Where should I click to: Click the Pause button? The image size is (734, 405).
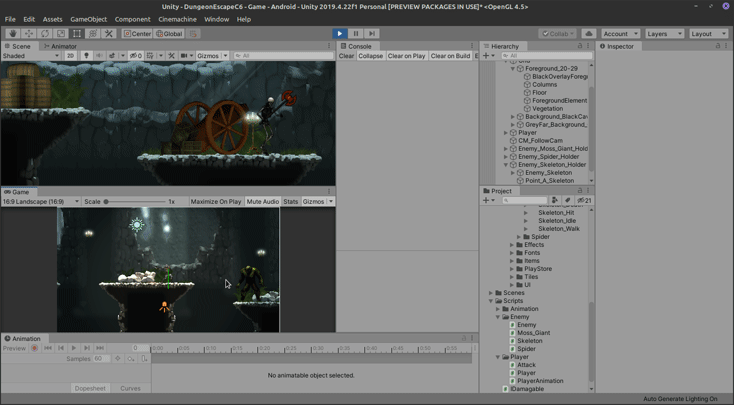pyautogui.click(x=356, y=34)
